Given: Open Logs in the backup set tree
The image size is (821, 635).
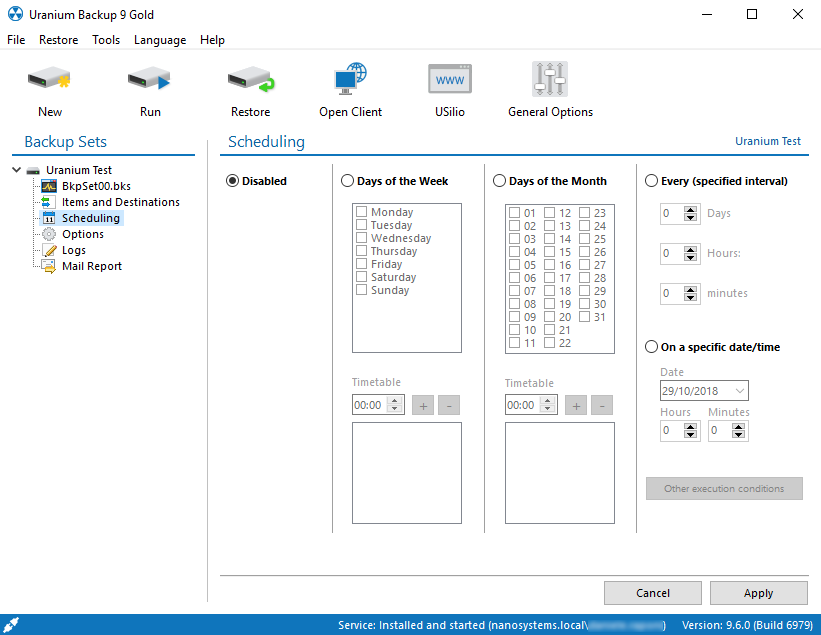Looking at the screenshot, I should coord(73,250).
